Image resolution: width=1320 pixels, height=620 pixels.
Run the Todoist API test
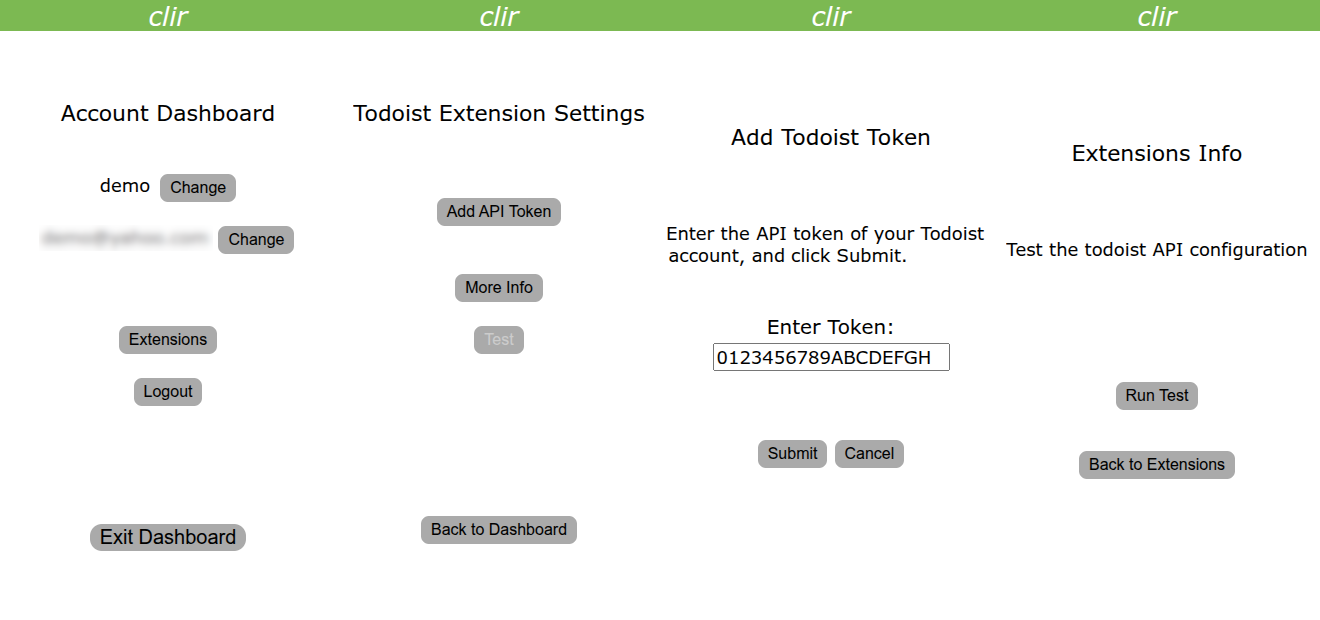click(1157, 396)
